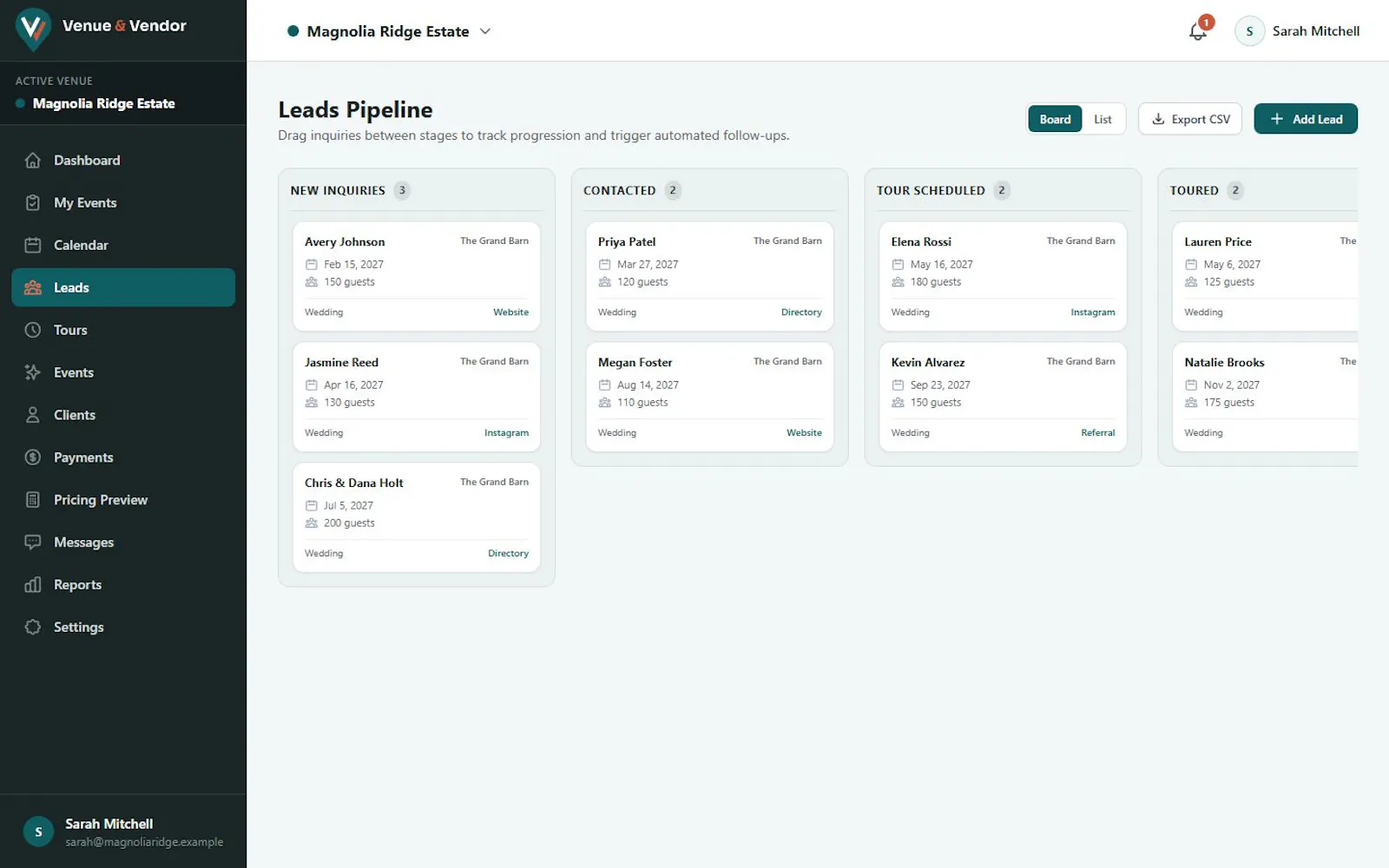This screenshot has width=1389, height=868.
Task: Click the Calendar icon in sidebar
Action: (33, 246)
